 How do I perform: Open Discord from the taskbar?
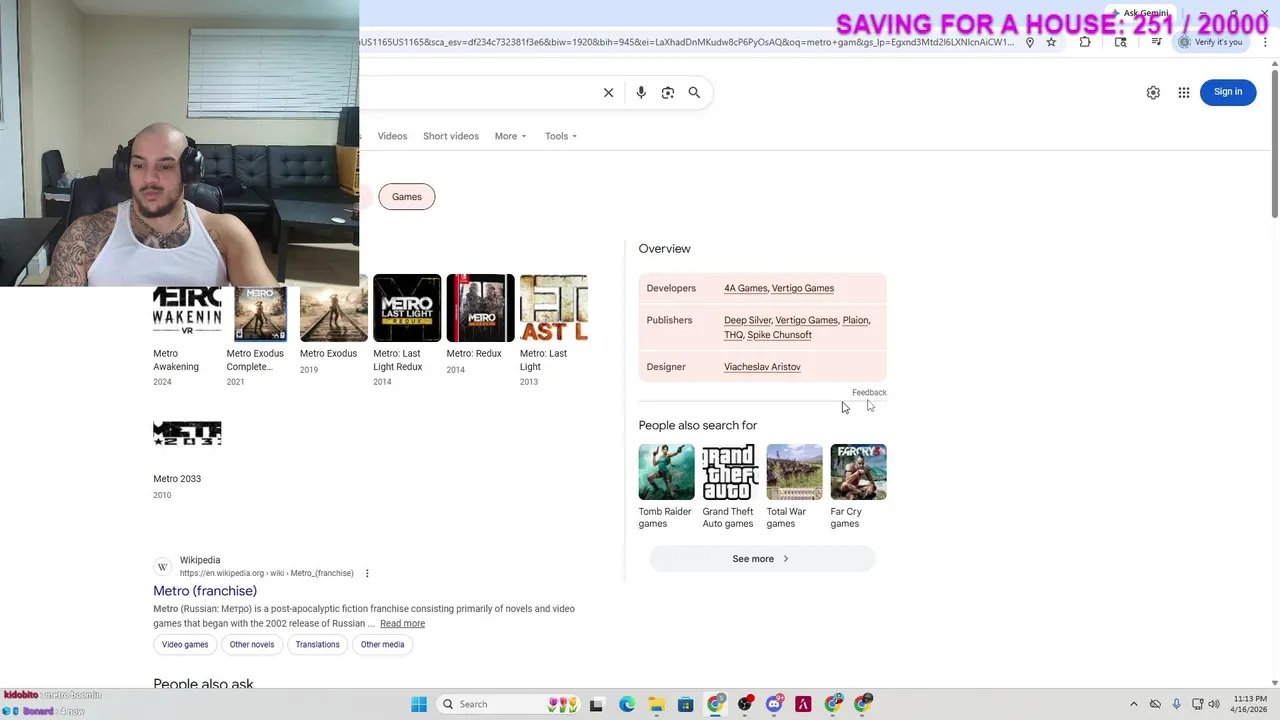(x=774, y=704)
